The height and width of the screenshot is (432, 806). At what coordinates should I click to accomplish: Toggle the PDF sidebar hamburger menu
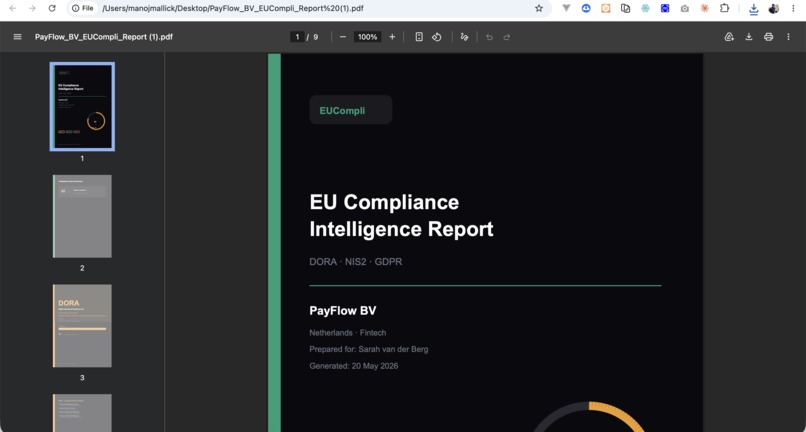(17, 37)
